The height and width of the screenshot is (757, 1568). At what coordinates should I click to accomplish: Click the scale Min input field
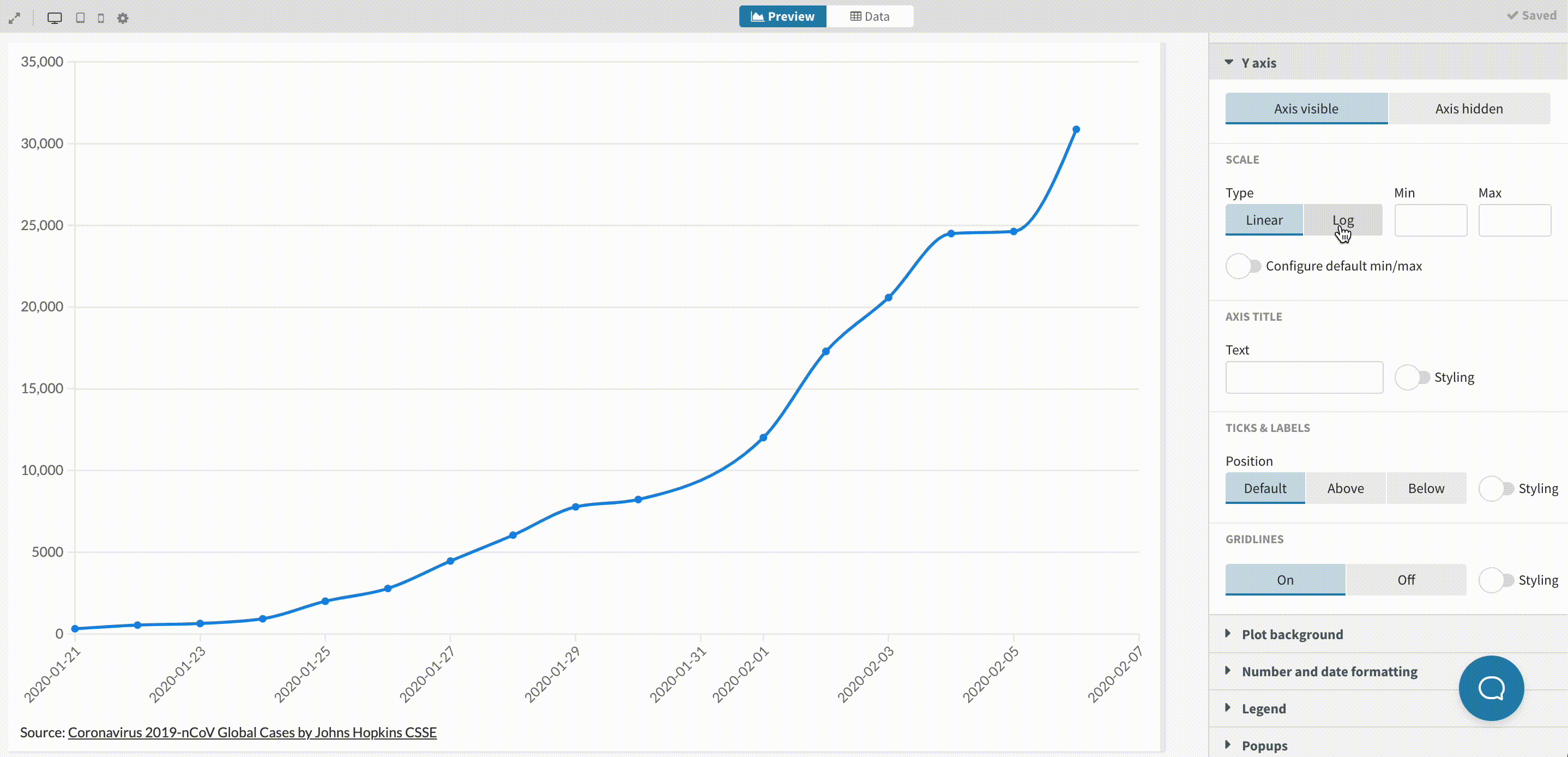(1430, 220)
